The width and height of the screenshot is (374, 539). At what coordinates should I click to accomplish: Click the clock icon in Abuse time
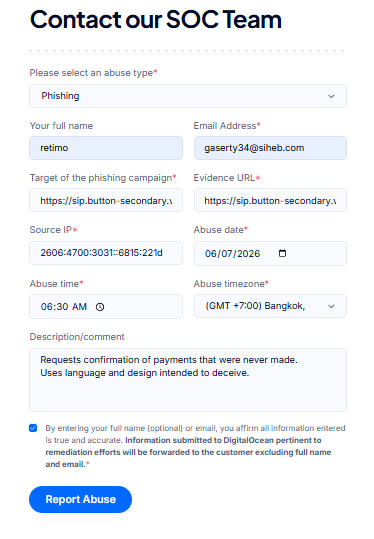pyautogui.click(x=100, y=307)
